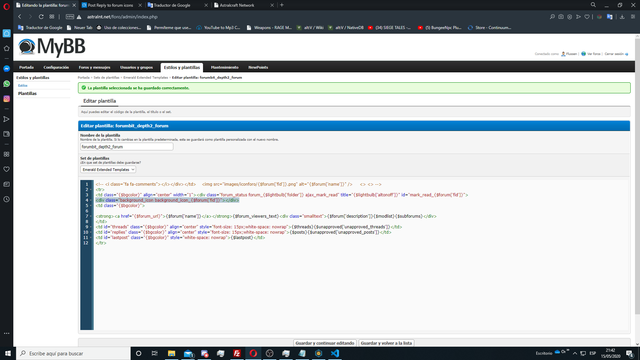Switch to the Astralcraft Network tab
Viewport: 640px width, 360px height.
coord(243,5)
